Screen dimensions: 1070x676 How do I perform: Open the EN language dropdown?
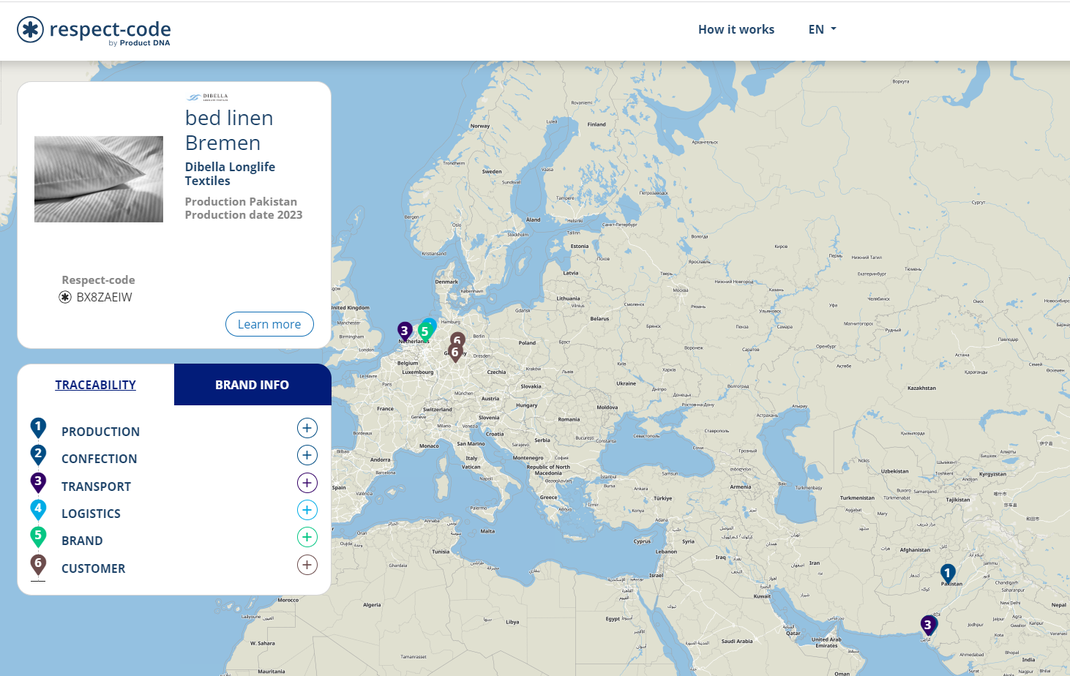point(822,29)
